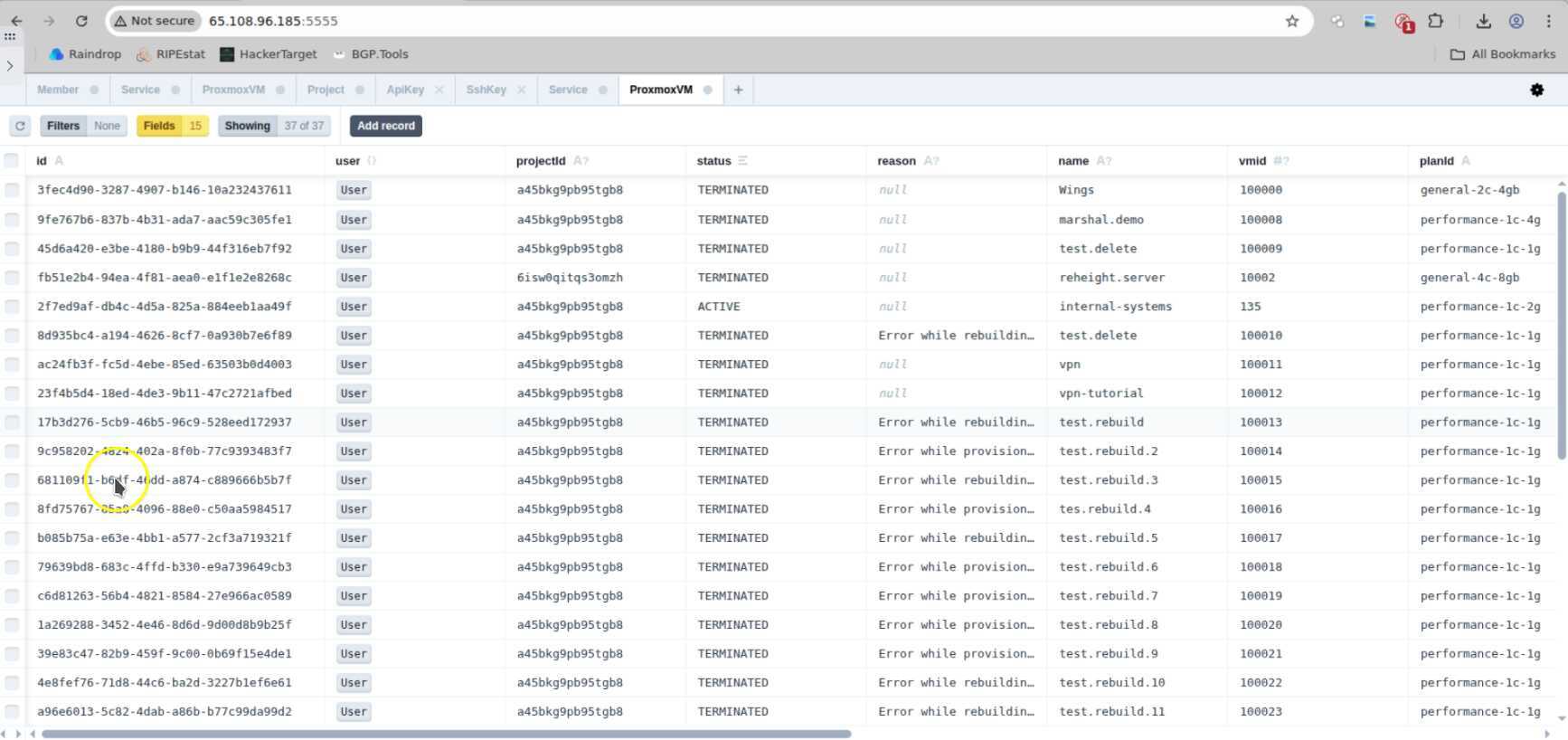Open the User relation in first row
Screen dimensions: 1568x740
point(354,190)
